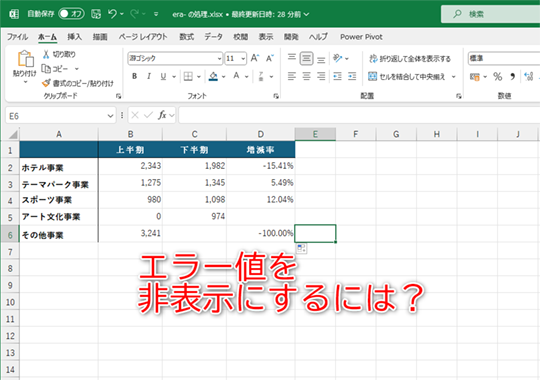Viewport: 540px width, 380px height.
Task: Select cell containing -15.41%
Action: pyautogui.click(x=261, y=166)
